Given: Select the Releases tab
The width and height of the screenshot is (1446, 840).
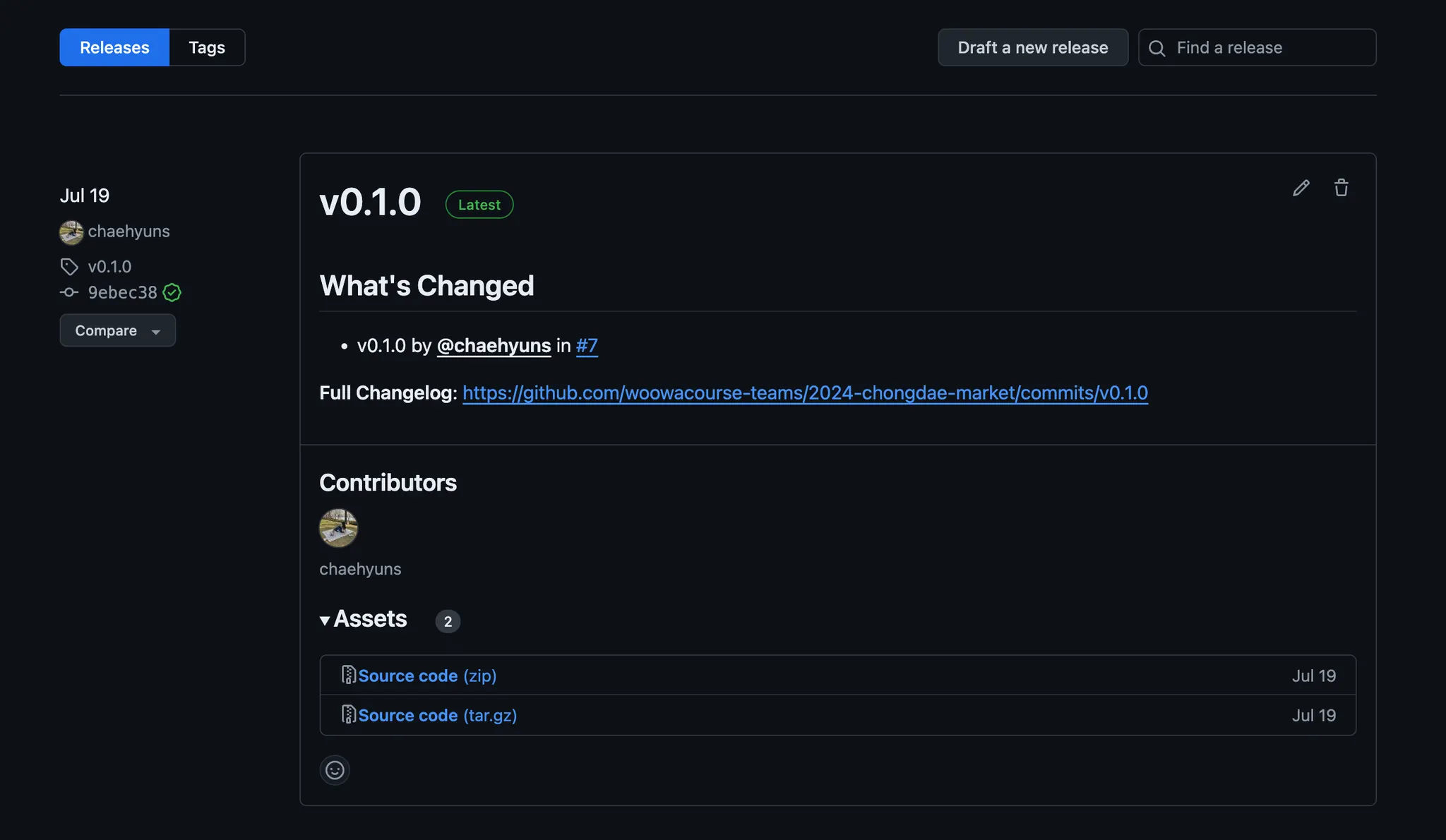Looking at the screenshot, I should (x=114, y=47).
